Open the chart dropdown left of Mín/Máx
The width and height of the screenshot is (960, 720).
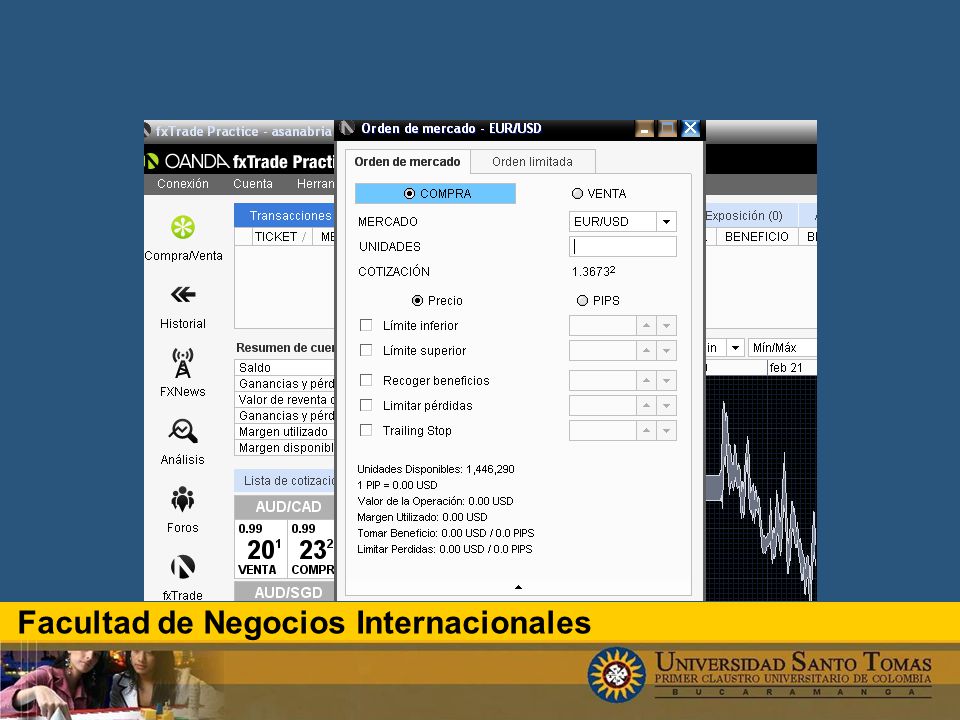735,348
